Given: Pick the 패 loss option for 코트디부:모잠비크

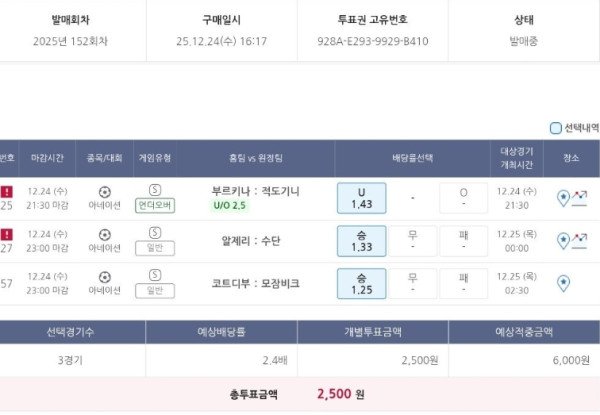Looking at the screenshot, I should point(463,282).
